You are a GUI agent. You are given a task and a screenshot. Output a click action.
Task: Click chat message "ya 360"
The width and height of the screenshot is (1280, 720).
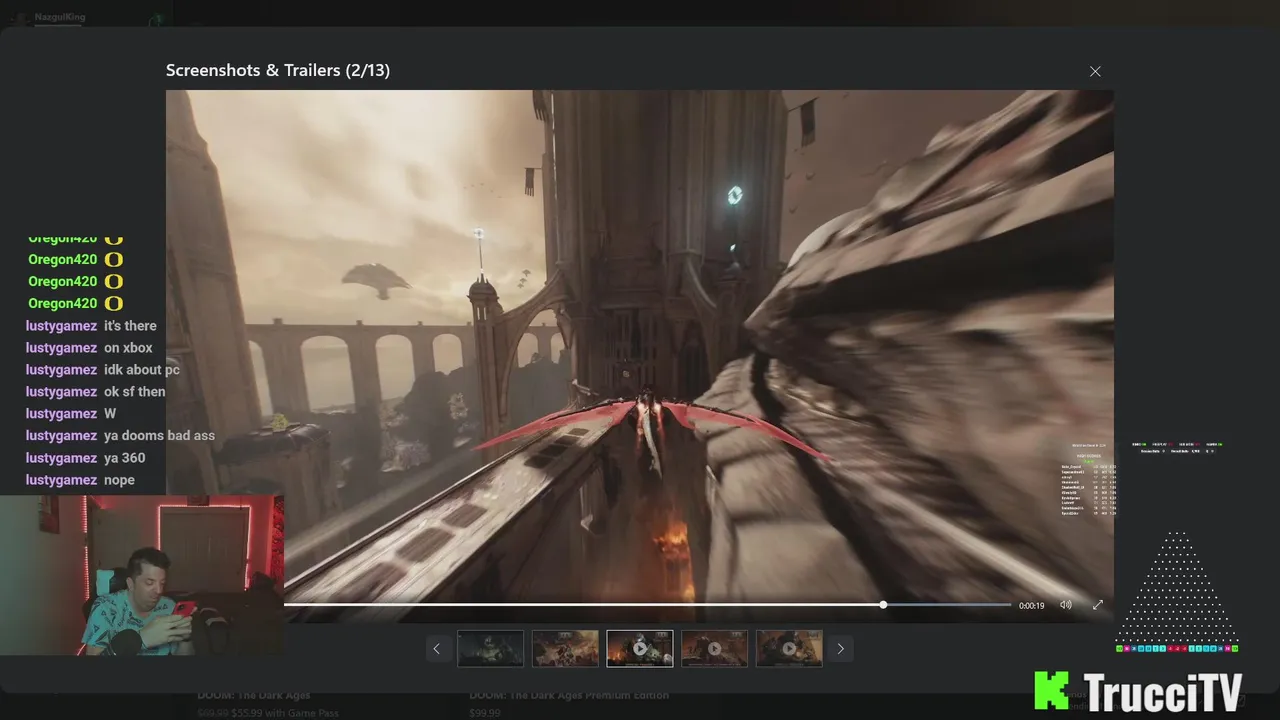[x=124, y=458]
